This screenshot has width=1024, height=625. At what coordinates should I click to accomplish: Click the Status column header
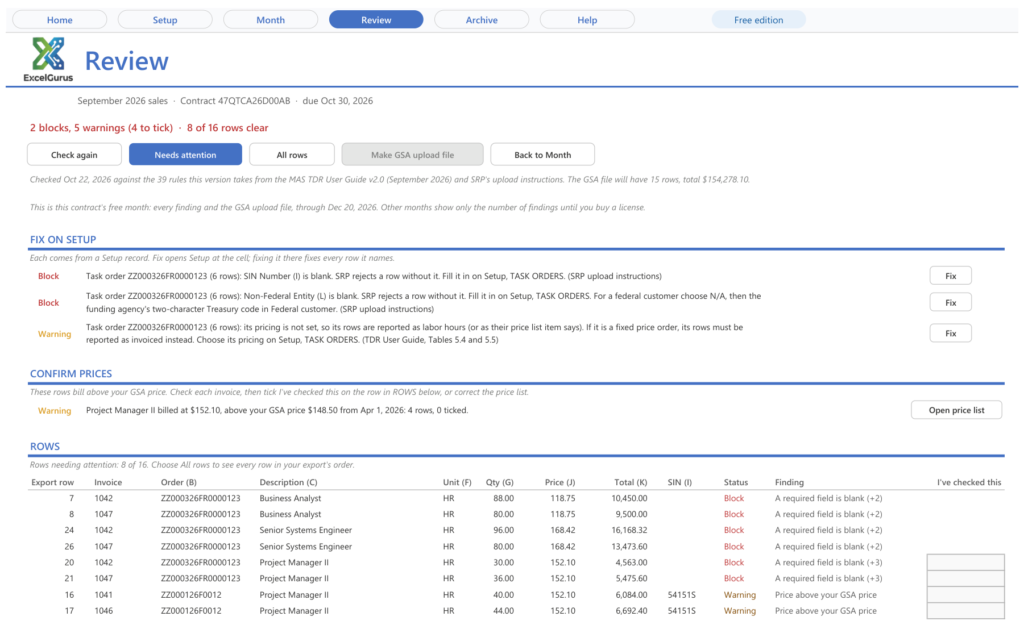click(735, 482)
